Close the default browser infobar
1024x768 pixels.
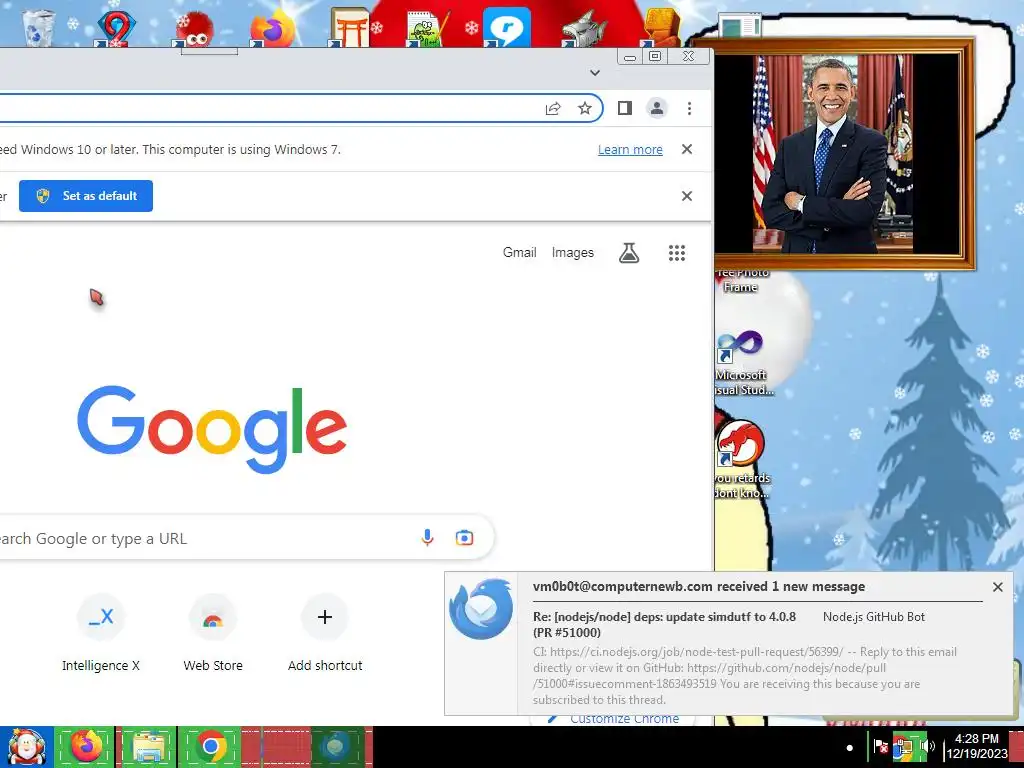pos(687,196)
